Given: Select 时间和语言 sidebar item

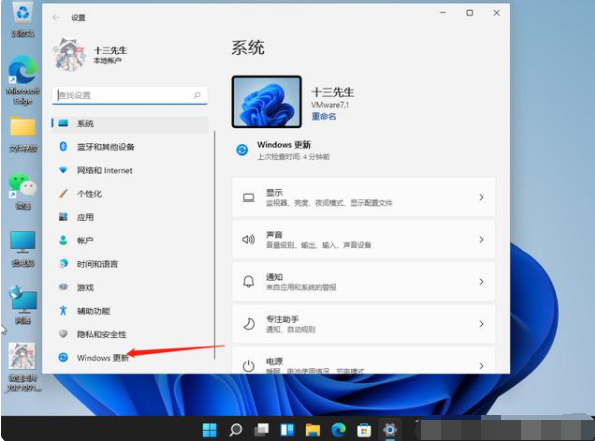Looking at the screenshot, I should [130, 263].
